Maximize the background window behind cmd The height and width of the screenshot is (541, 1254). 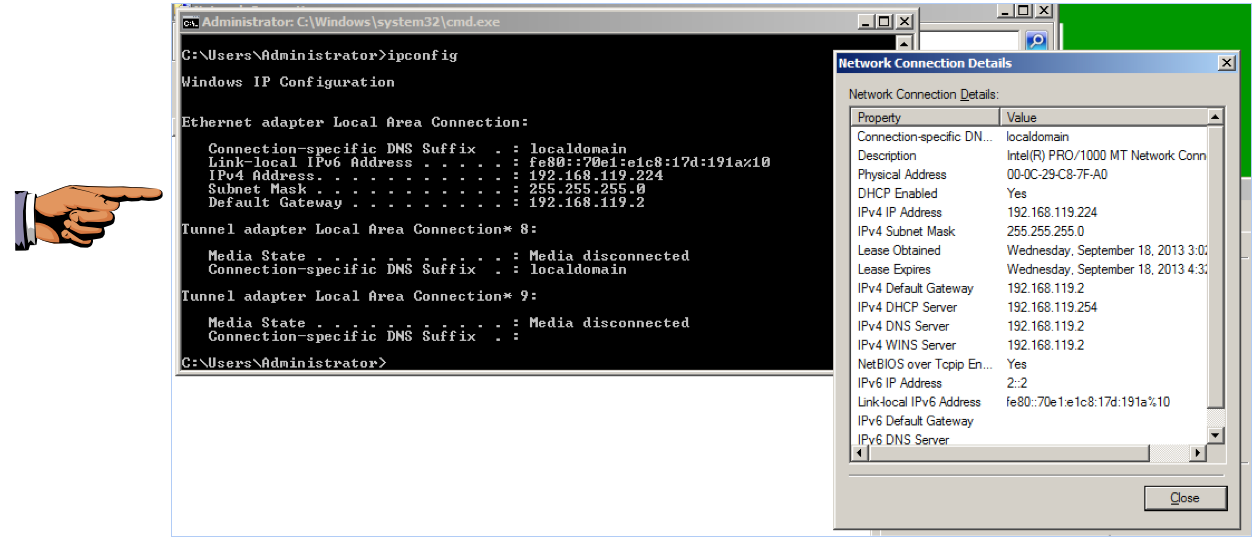tap(1023, 10)
